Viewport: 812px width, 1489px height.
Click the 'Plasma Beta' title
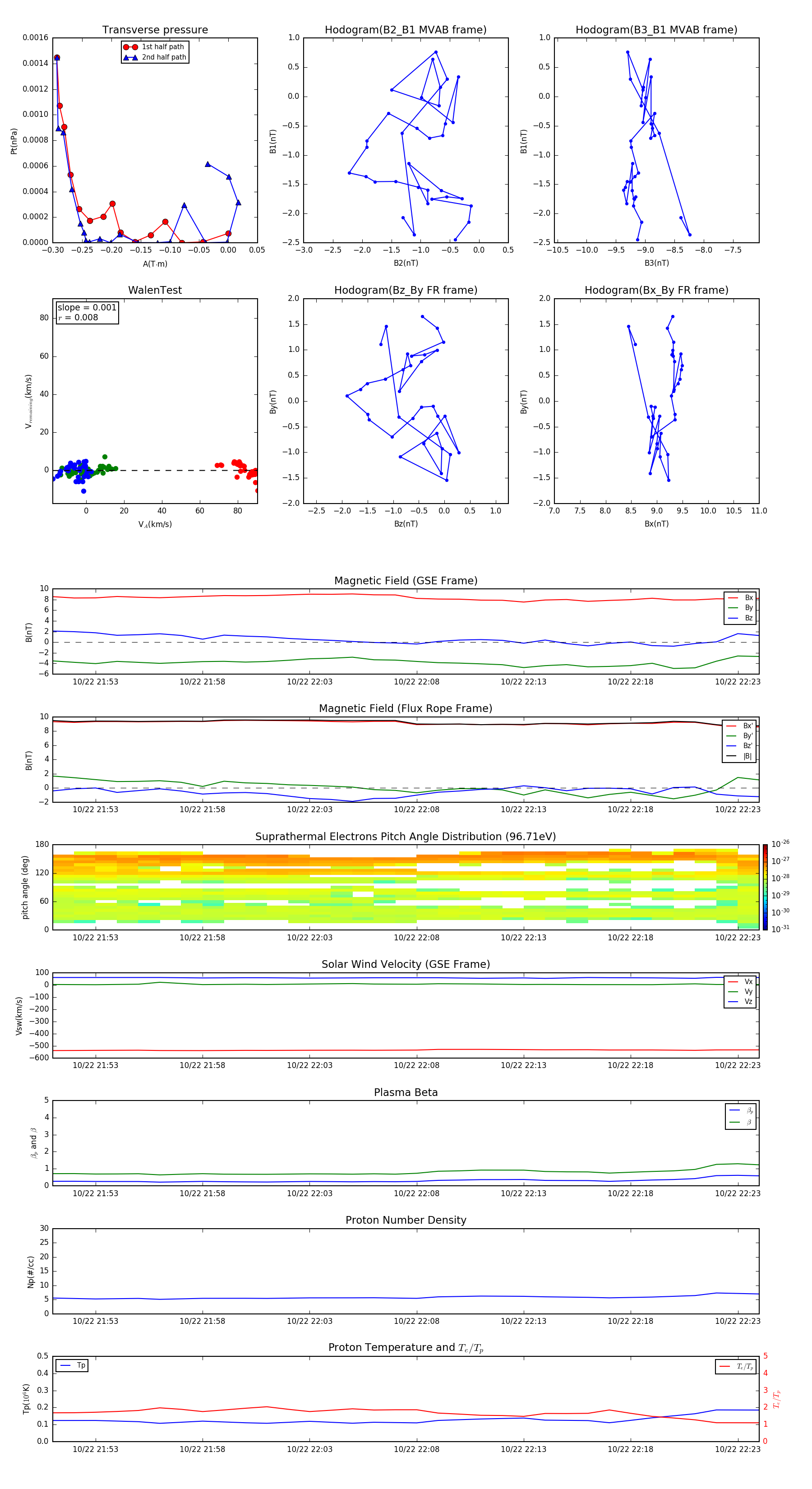point(406,1092)
